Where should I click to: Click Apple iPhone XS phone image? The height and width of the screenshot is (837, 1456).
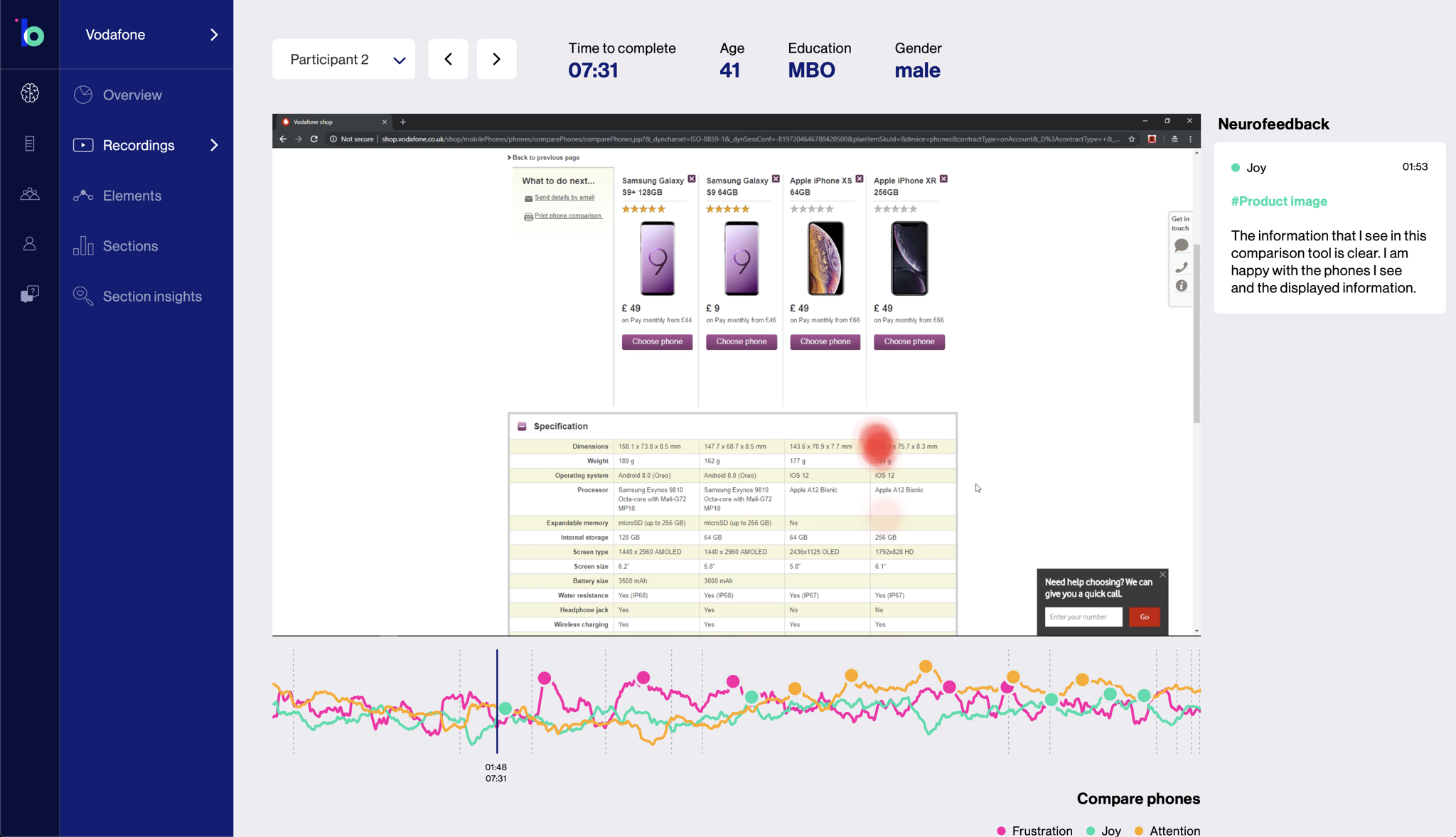click(x=825, y=258)
